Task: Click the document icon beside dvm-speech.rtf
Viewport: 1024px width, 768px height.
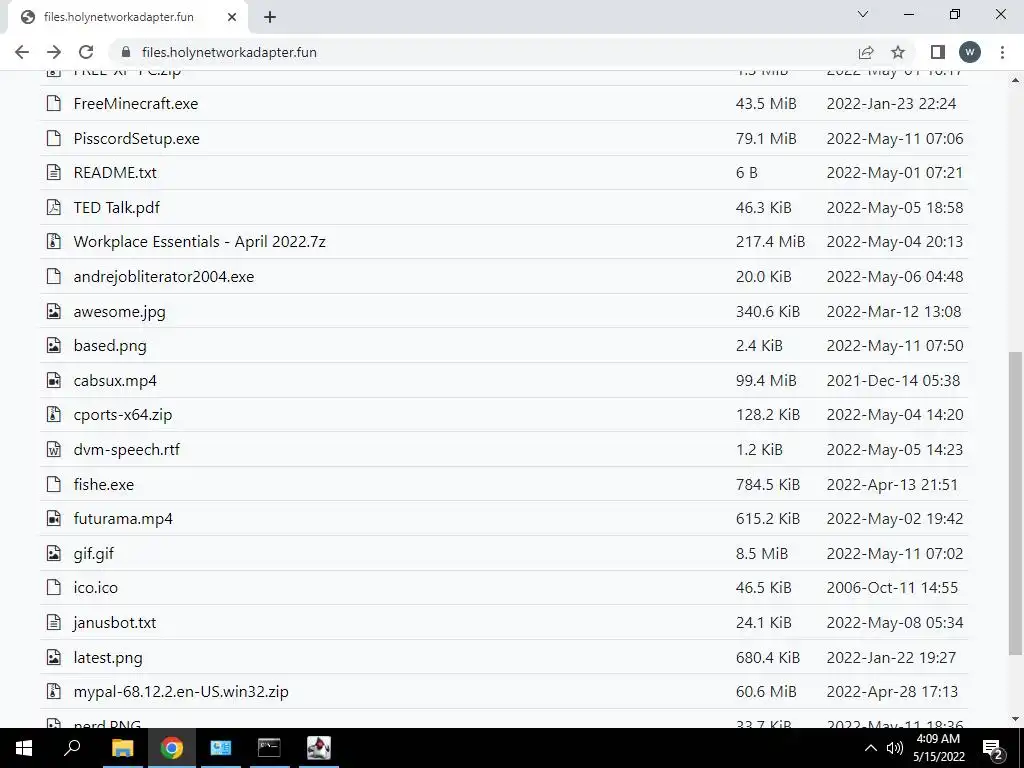Action: (x=54, y=449)
